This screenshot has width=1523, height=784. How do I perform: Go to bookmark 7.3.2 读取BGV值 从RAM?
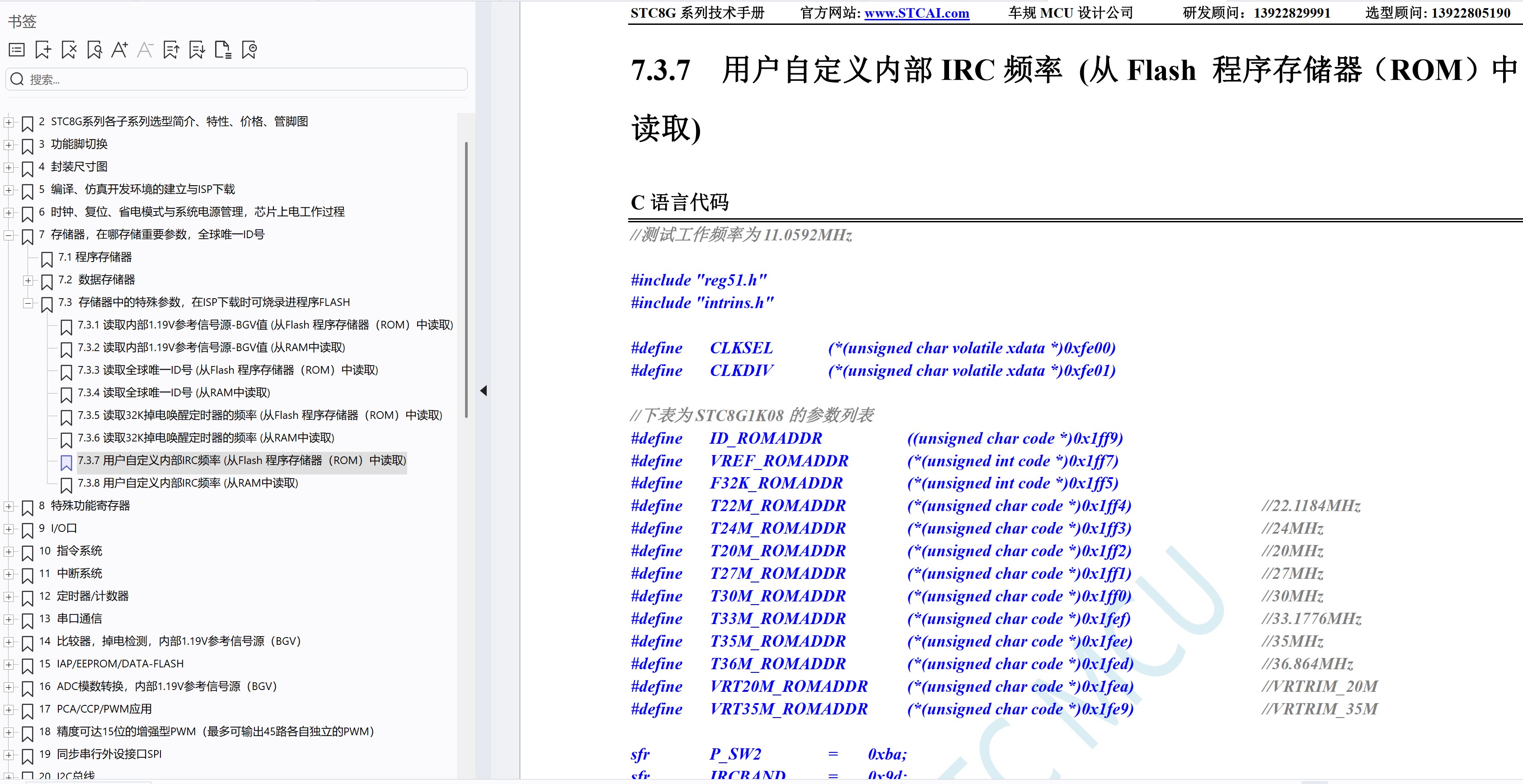211,347
